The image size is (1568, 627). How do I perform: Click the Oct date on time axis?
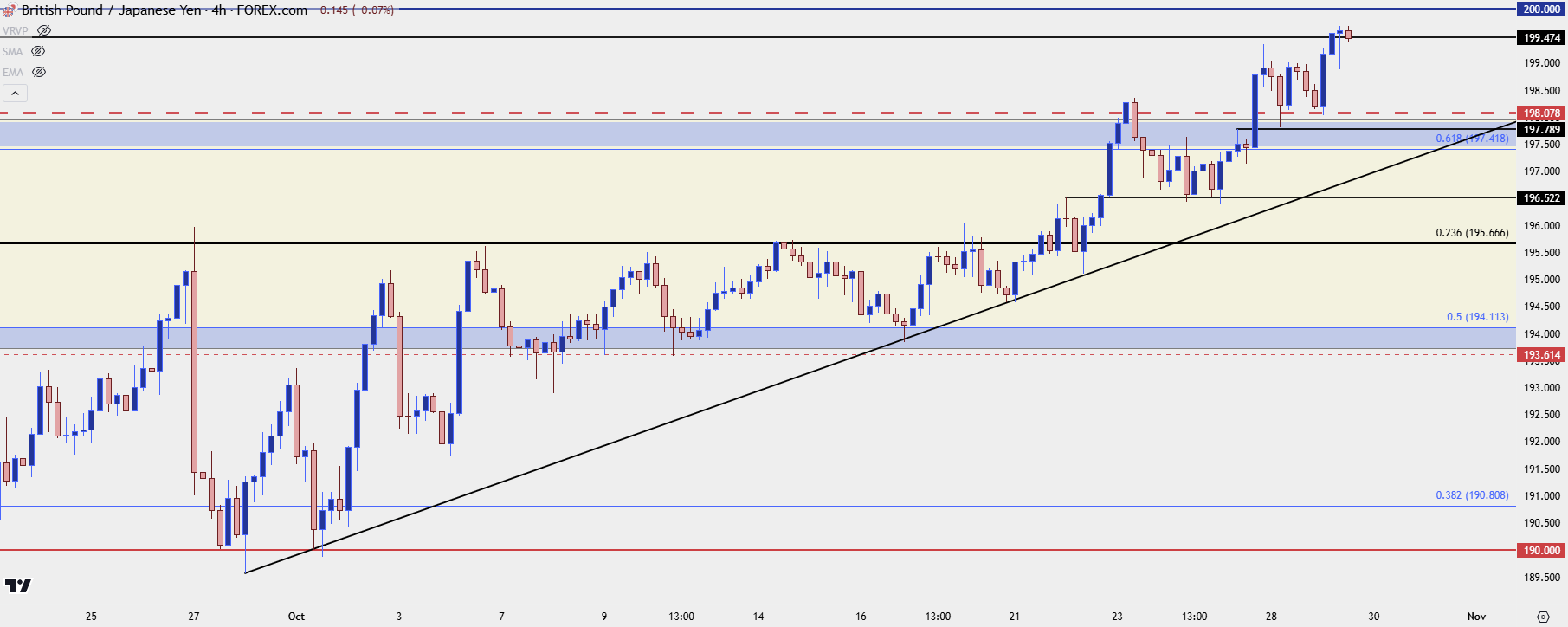pos(296,617)
